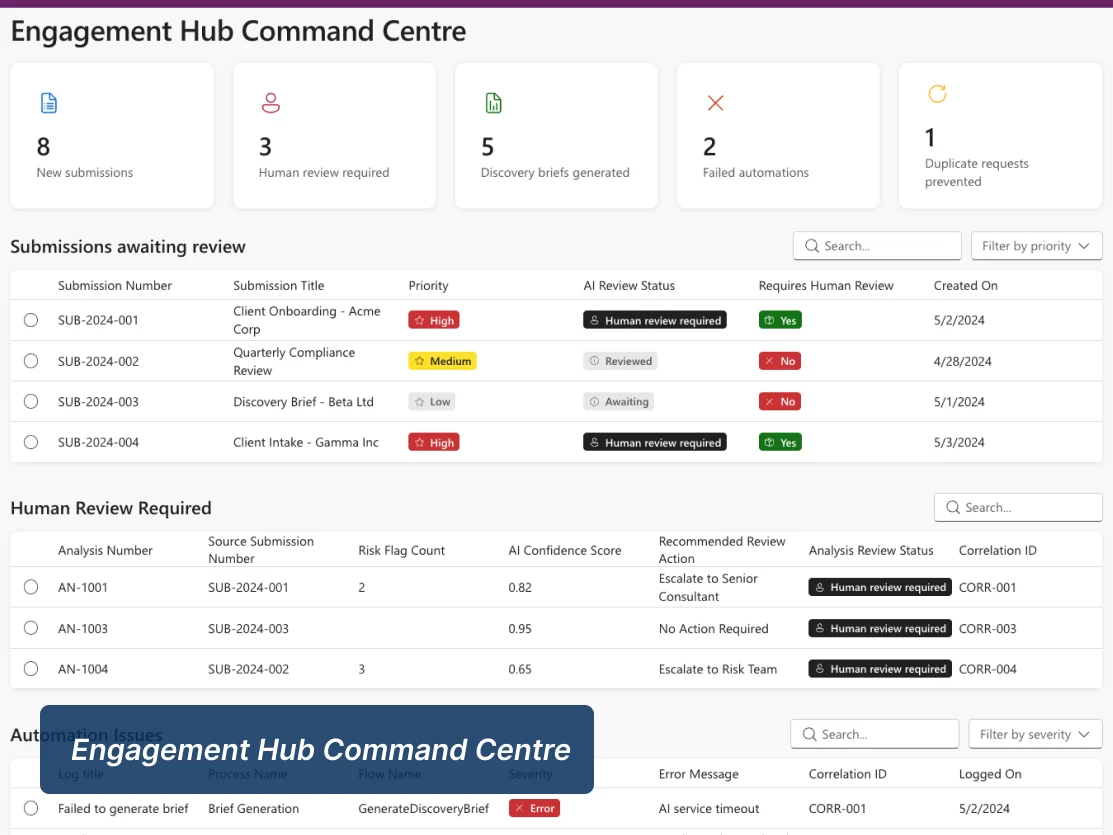Click the person icon on Human review card
The width and height of the screenshot is (1113, 835).
click(x=270, y=104)
